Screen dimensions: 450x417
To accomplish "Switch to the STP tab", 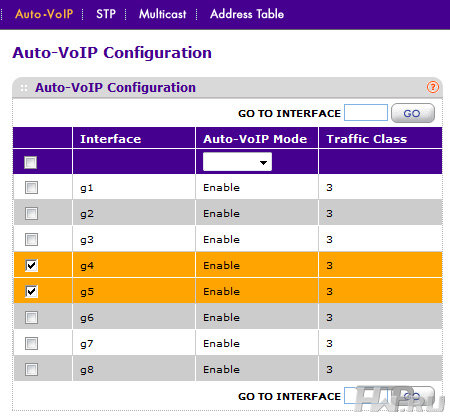I will coord(106,14).
